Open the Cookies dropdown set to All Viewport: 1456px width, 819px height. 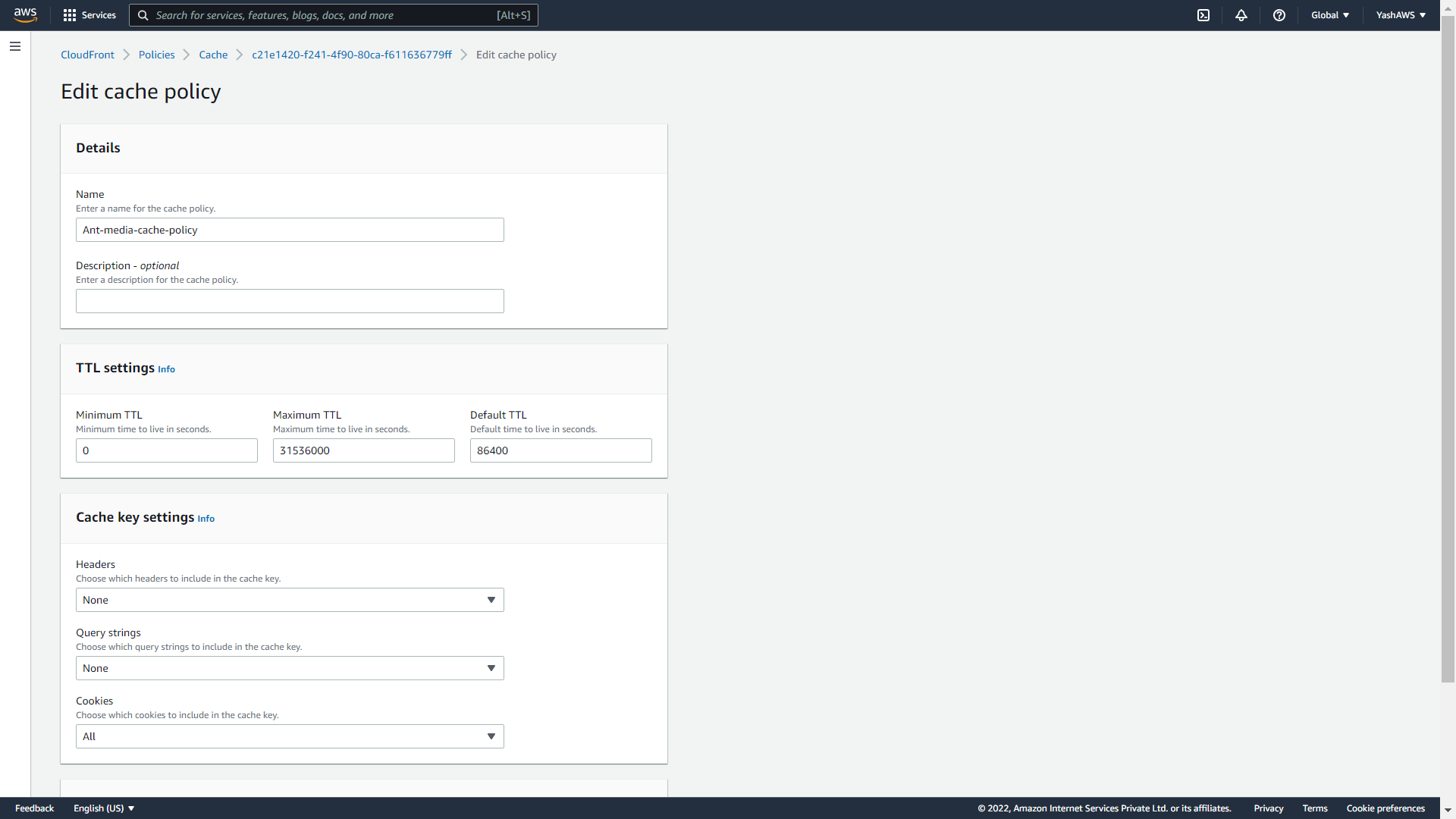tap(290, 736)
